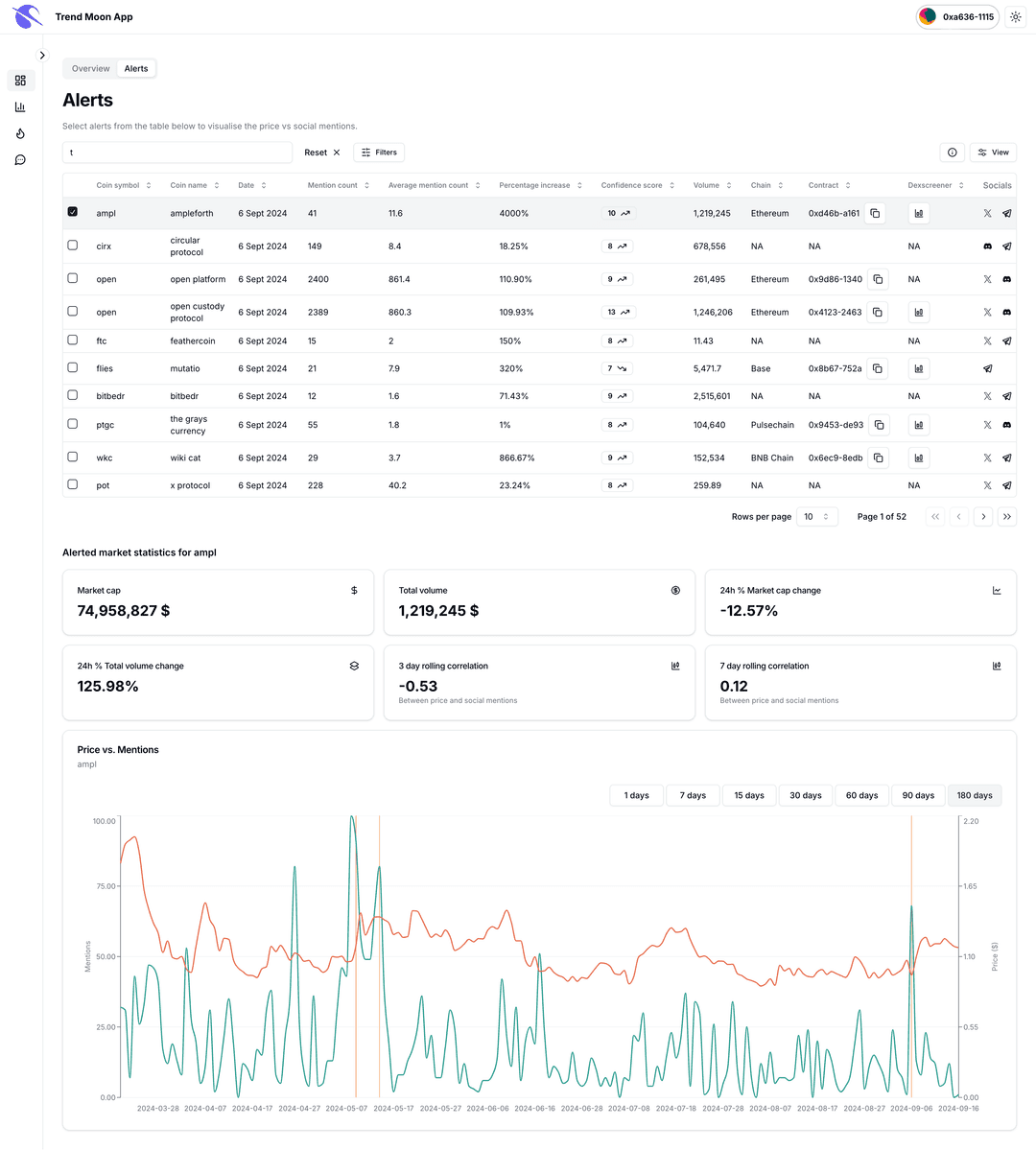Click the alerts search input field
This screenshot has height=1150, width=1036.
[177, 153]
